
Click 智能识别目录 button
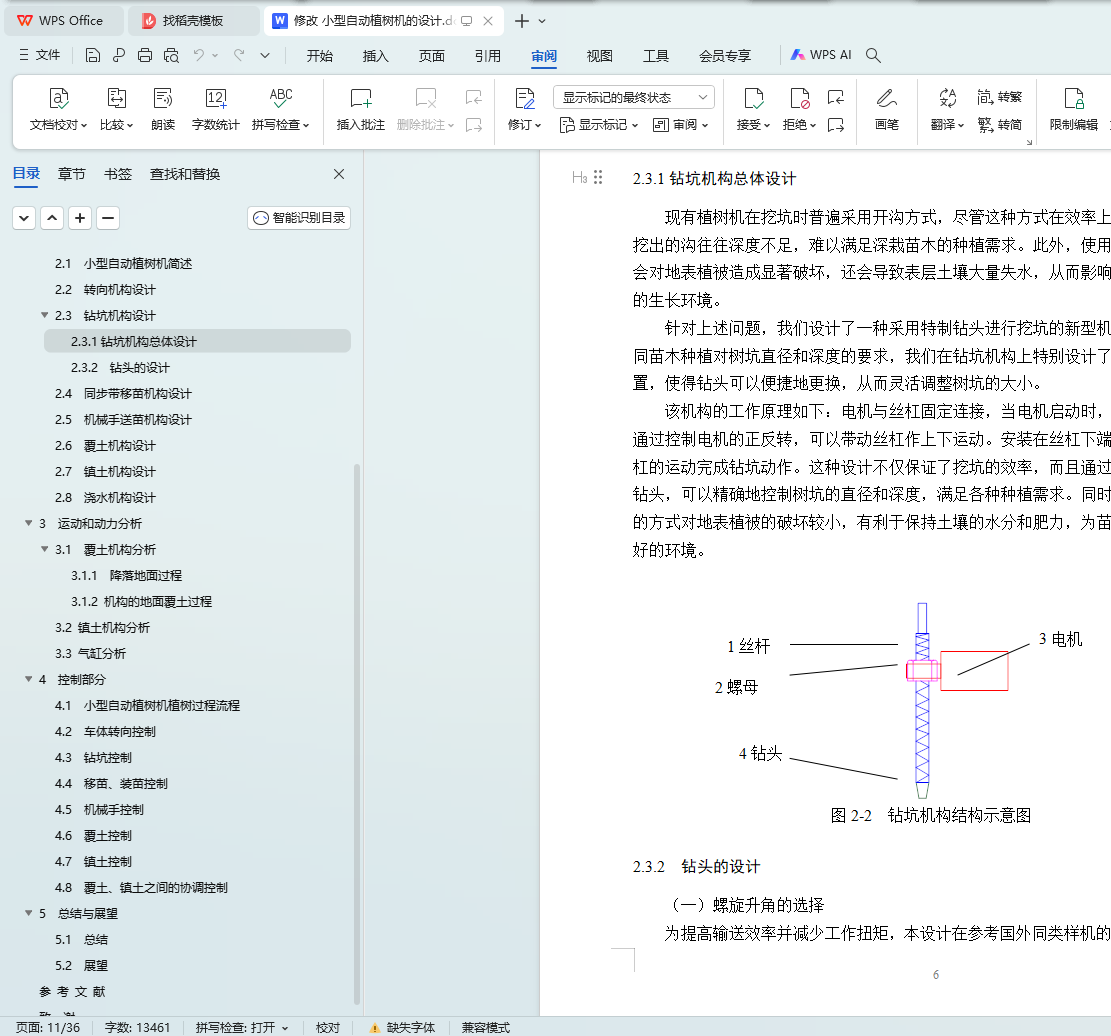pyautogui.click(x=299, y=218)
